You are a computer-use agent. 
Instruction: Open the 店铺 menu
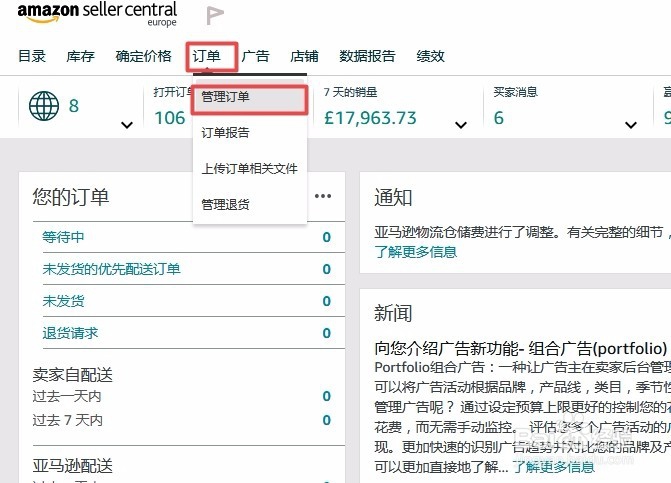tap(304, 56)
